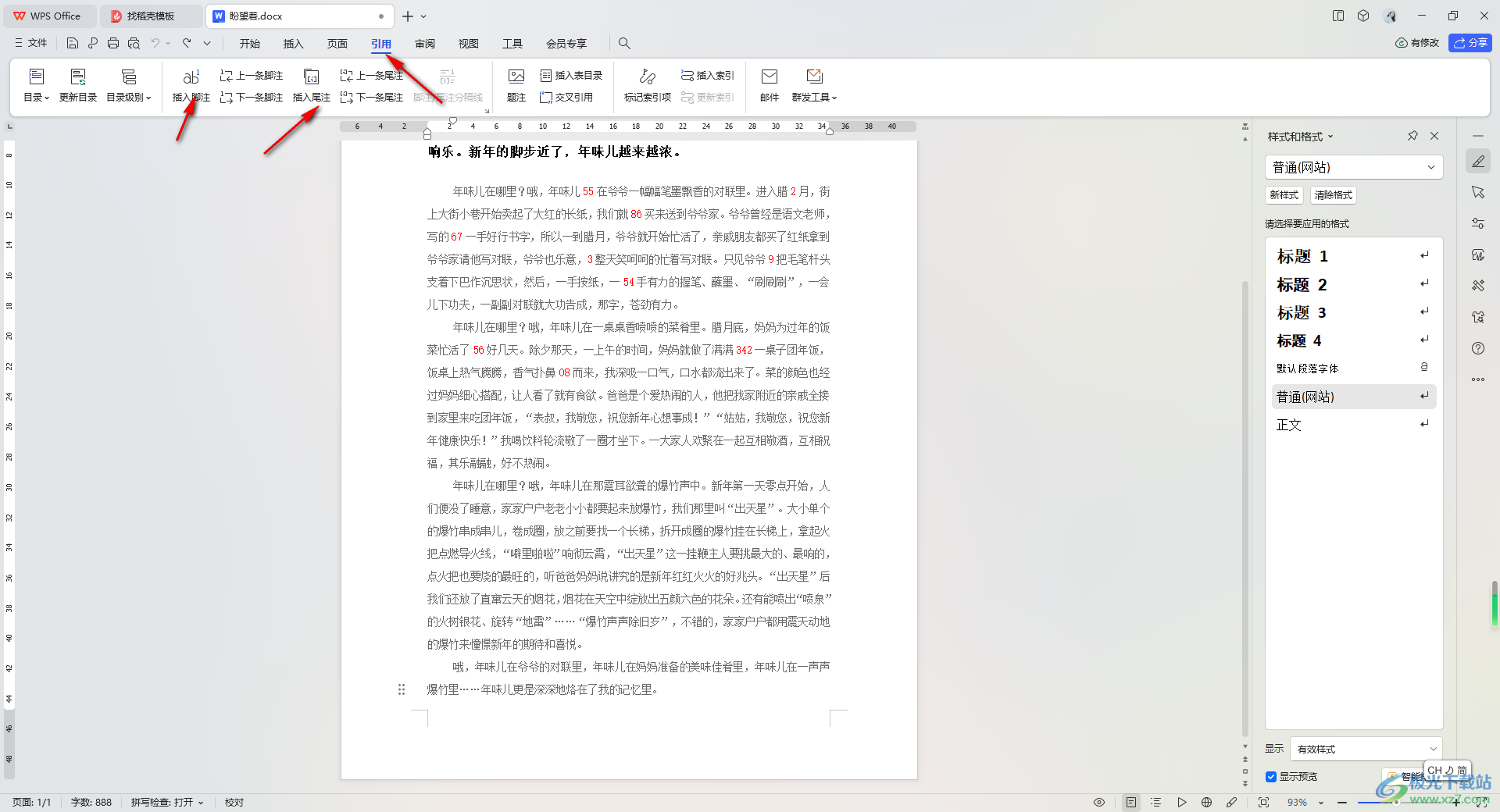The width and height of the screenshot is (1500, 812).
Task: Switch to page layout view in status bar
Action: pyautogui.click(x=1130, y=802)
